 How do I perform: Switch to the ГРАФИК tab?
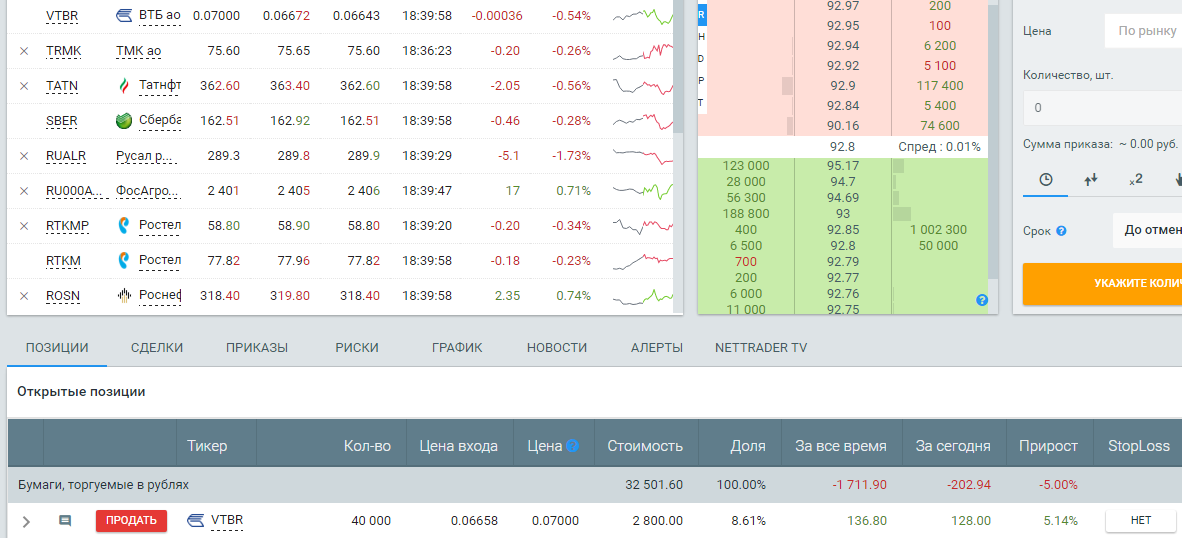[458, 348]
